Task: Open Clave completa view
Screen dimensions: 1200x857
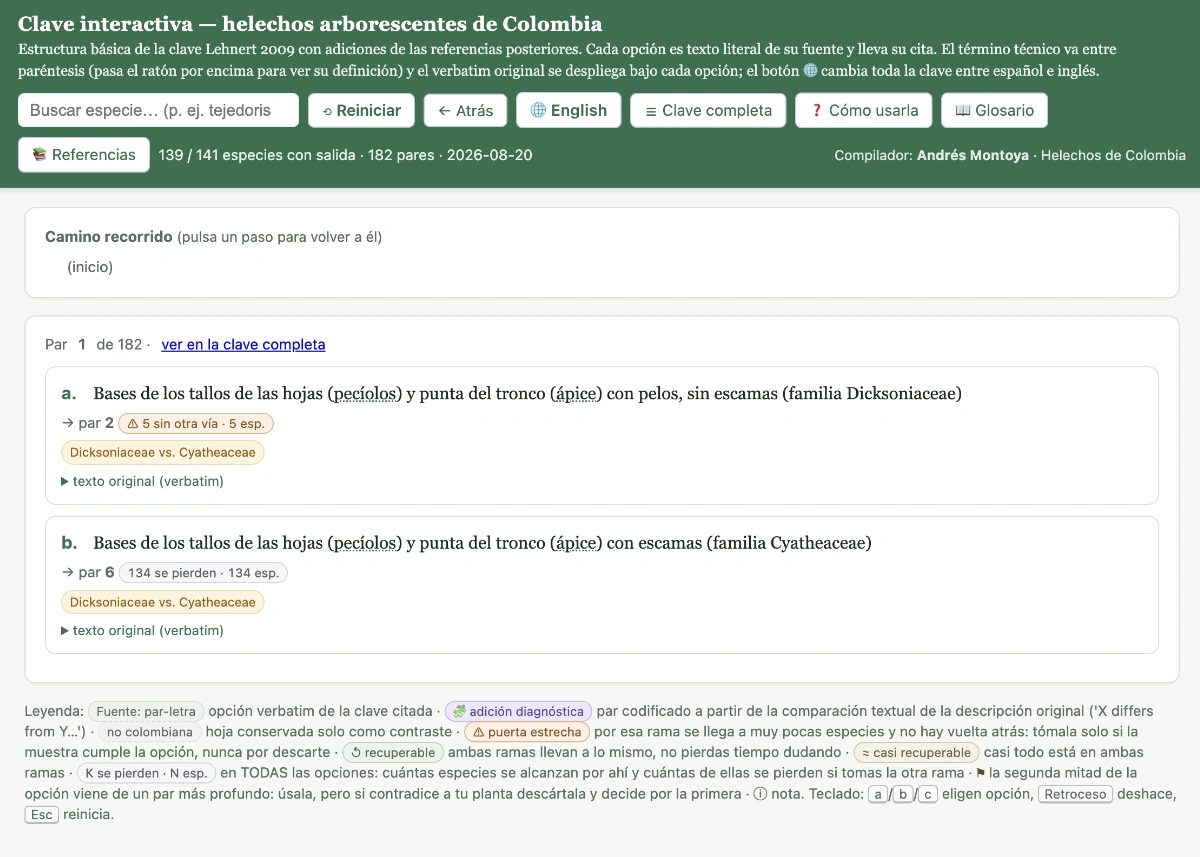Action: pyautogui.click(x=708, y=110)
